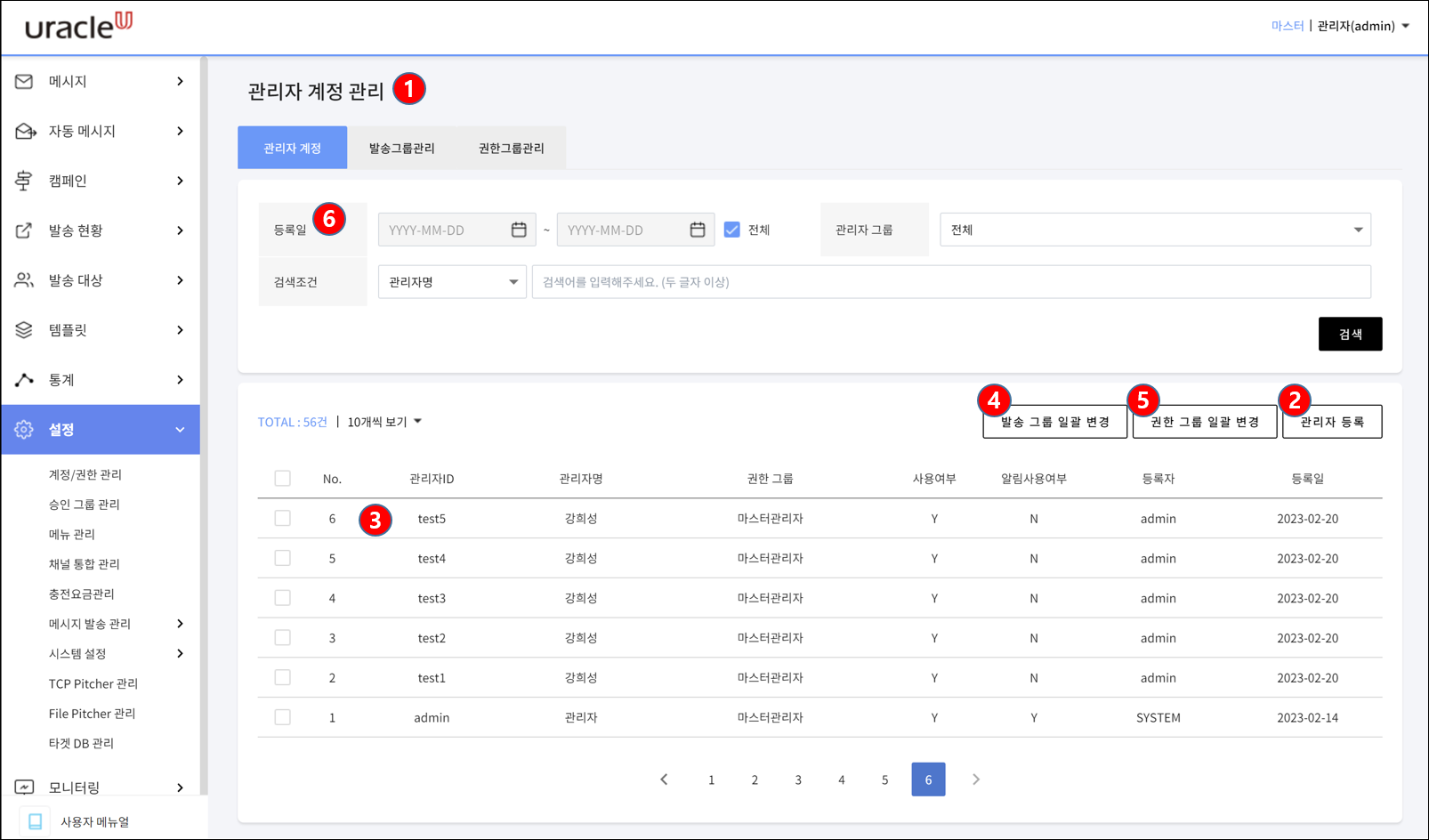Click the 사용자 메뉴얼 book icon

coord(36,821)
